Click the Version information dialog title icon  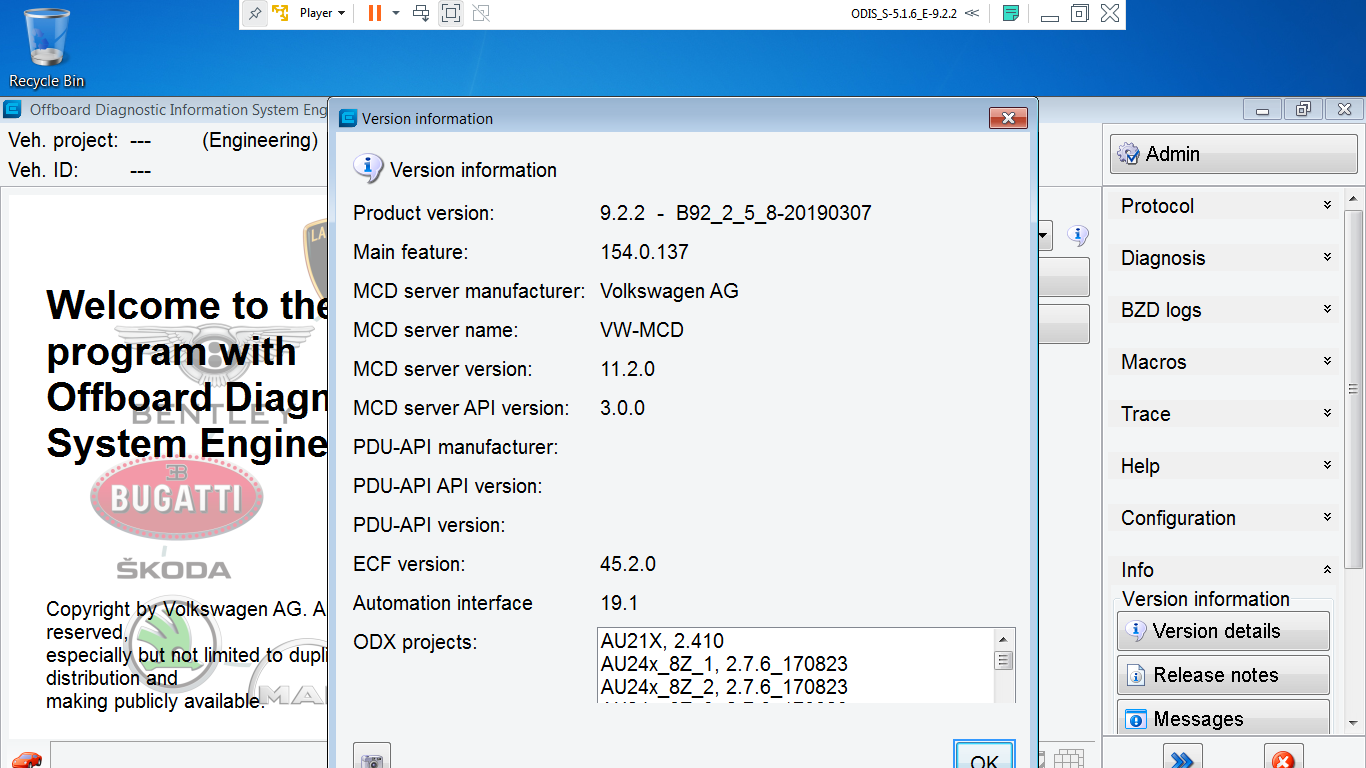pyautogui.click(x=348, y=118)
